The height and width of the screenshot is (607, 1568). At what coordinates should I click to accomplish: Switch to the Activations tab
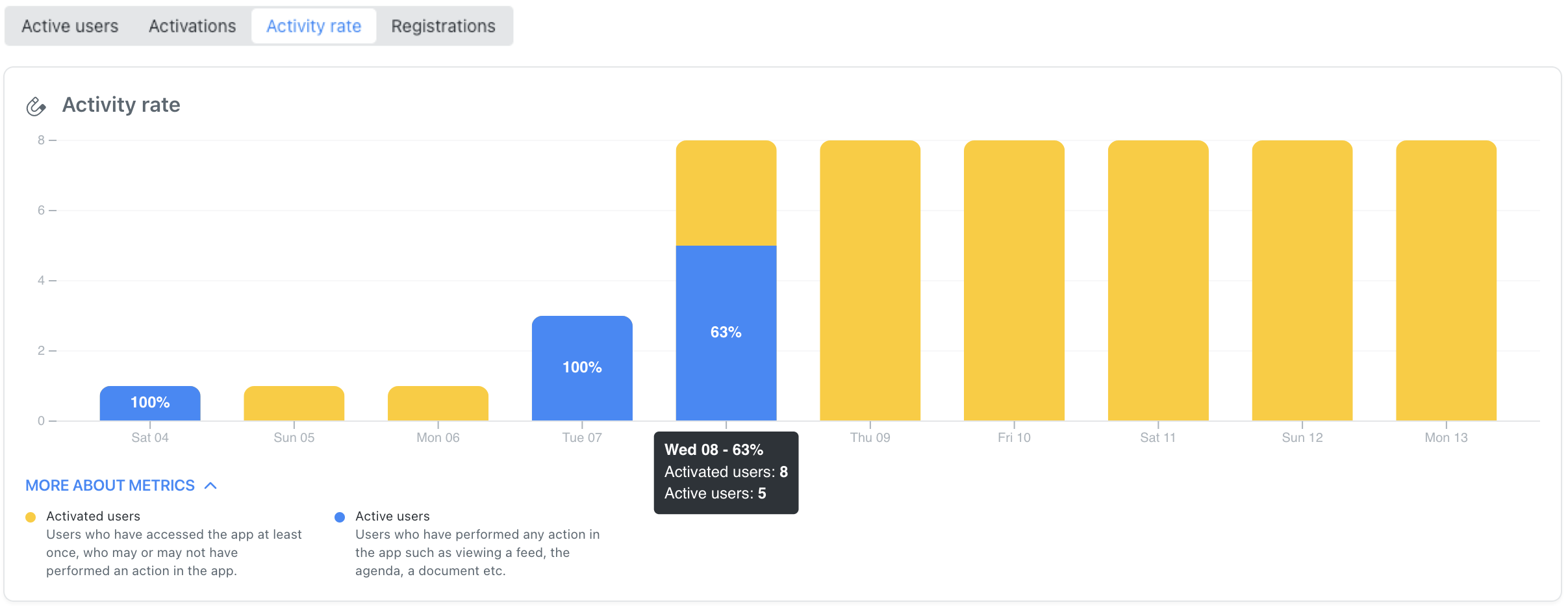(192, 25)
